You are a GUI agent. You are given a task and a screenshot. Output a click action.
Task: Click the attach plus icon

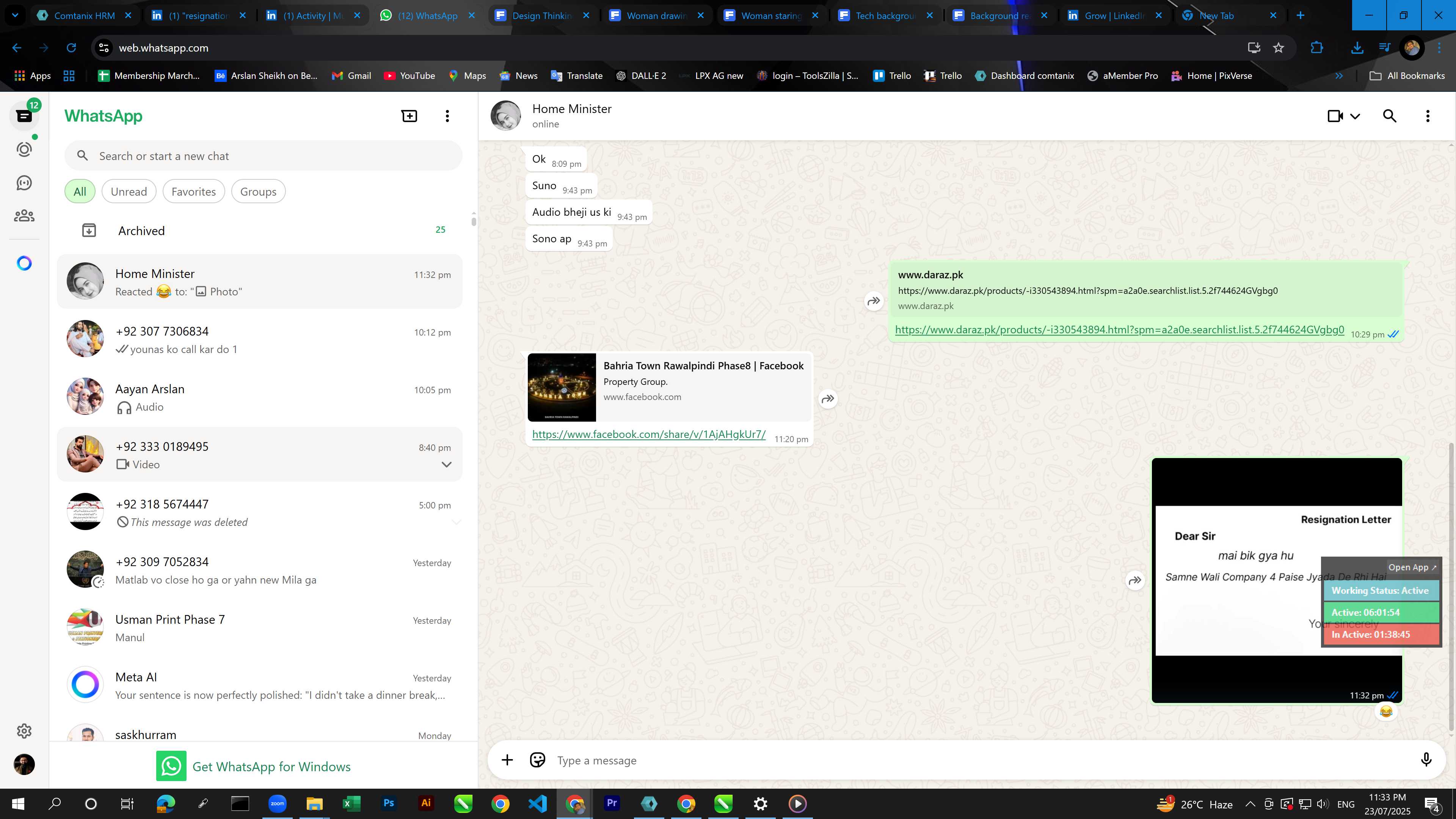point(507,760)
